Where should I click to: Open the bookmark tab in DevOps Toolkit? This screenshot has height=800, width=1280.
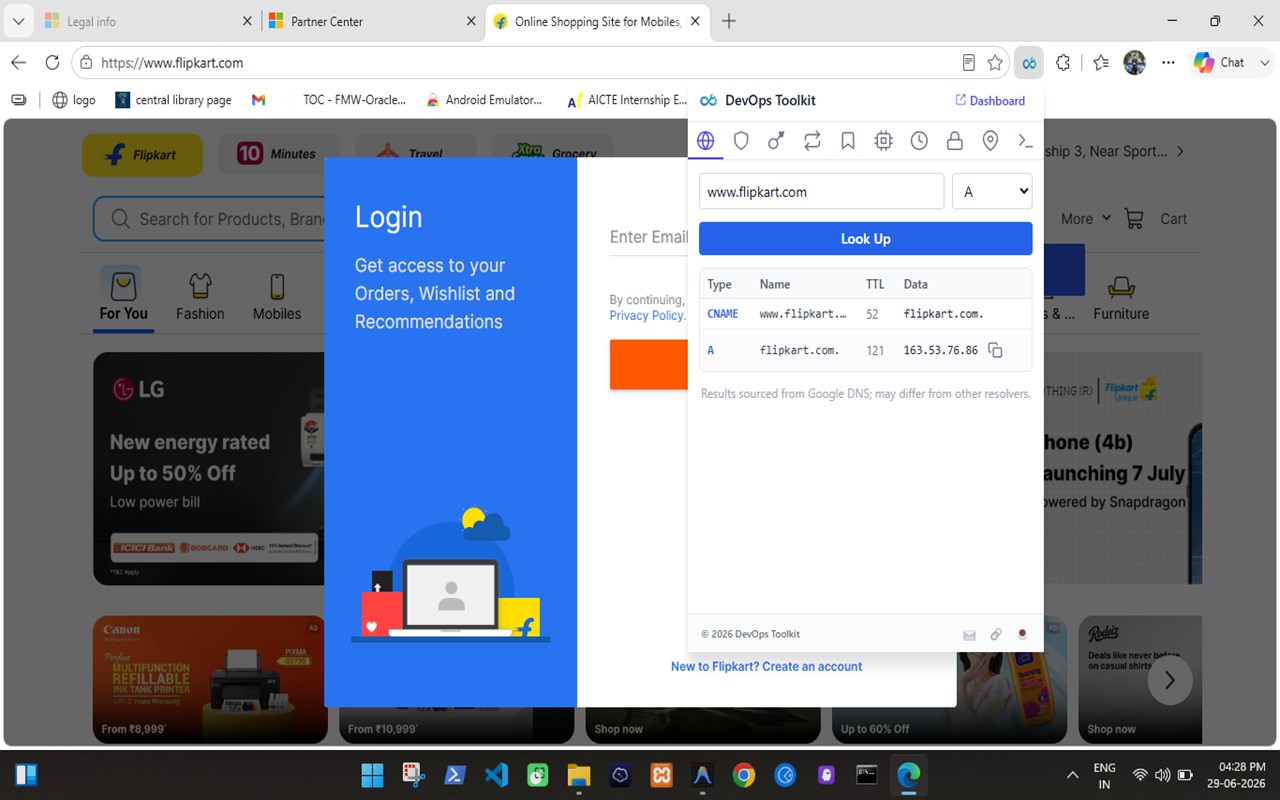(848, 141)
